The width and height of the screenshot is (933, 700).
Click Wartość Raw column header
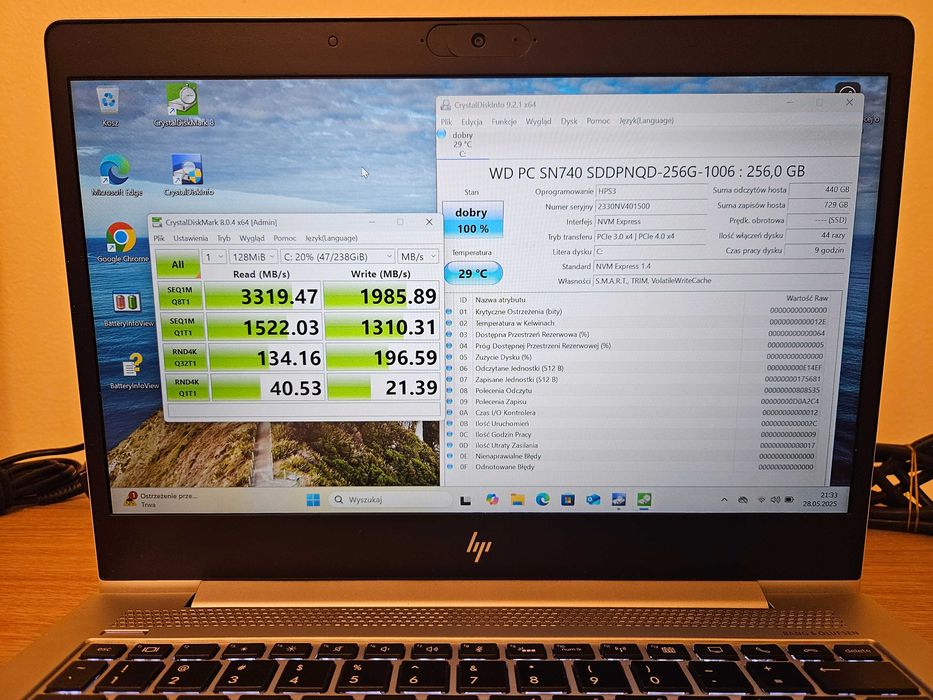click(806, 298)
